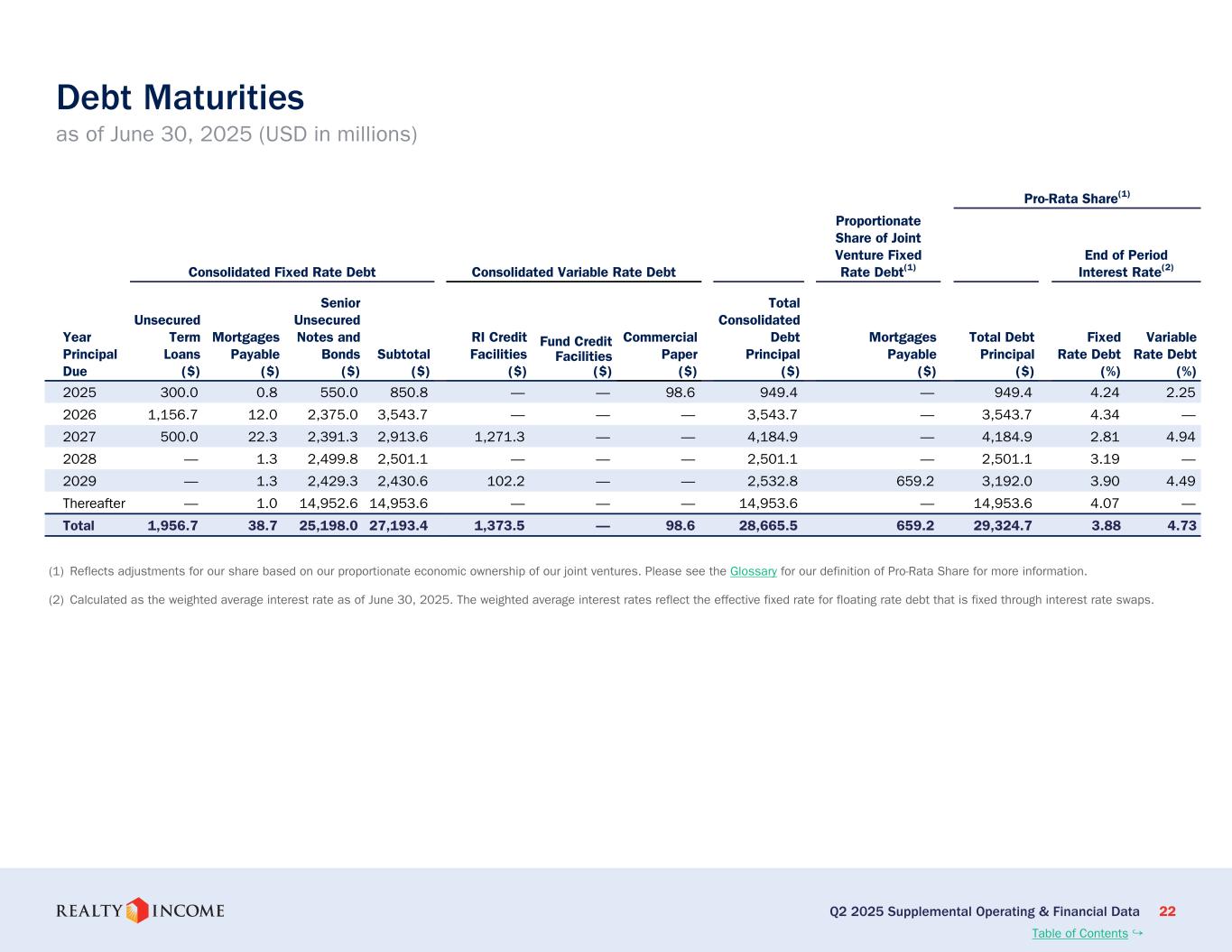Viewport: 1232px width, 952px height.
Task: Click the Commercial Paper column header
Action: pyautogui.click(x=661, y=354)
